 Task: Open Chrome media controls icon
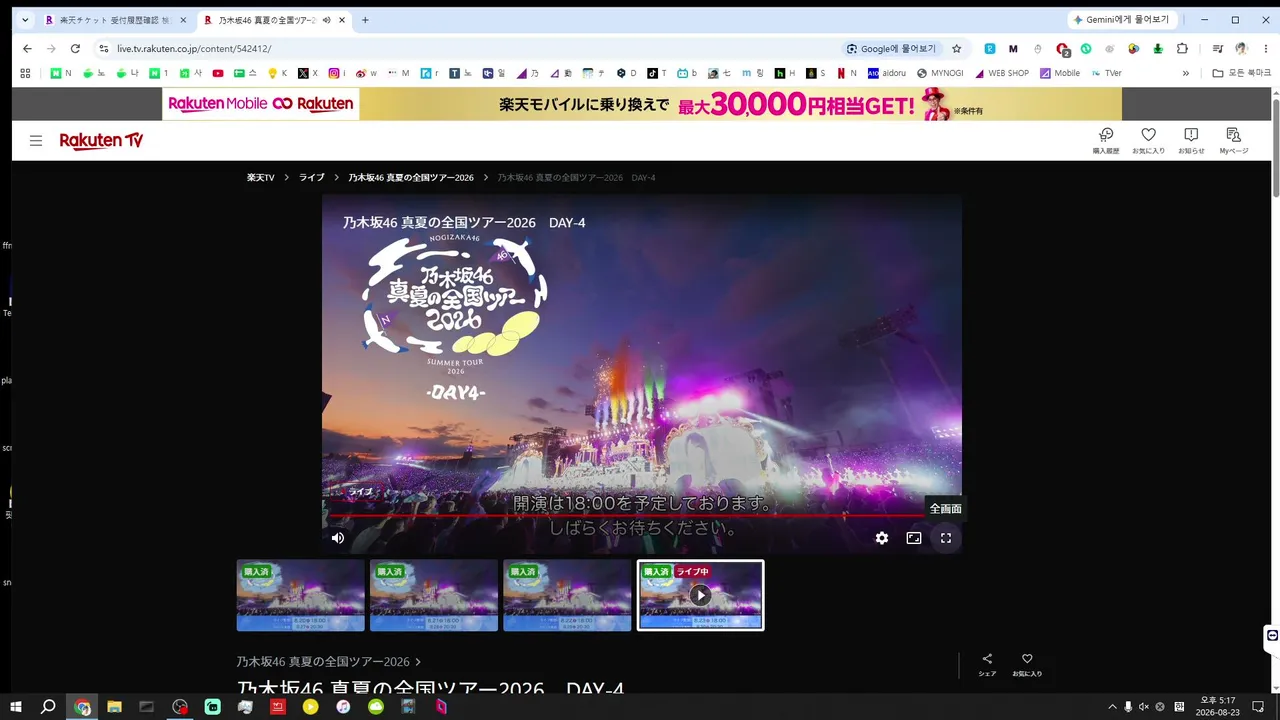1218,48
